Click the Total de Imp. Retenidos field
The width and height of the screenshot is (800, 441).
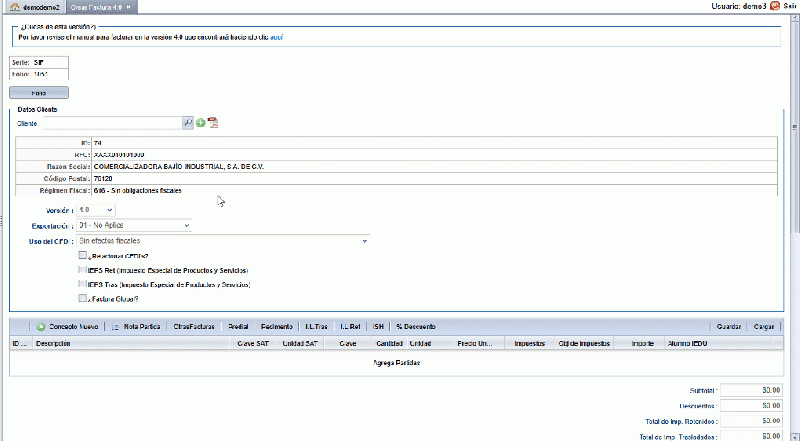tap(752, 421)
